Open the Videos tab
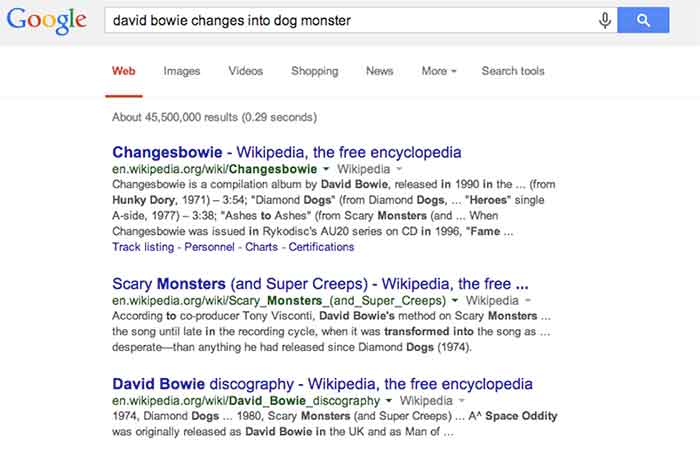This screenshot has width=700, height=453. click(245, 71)
